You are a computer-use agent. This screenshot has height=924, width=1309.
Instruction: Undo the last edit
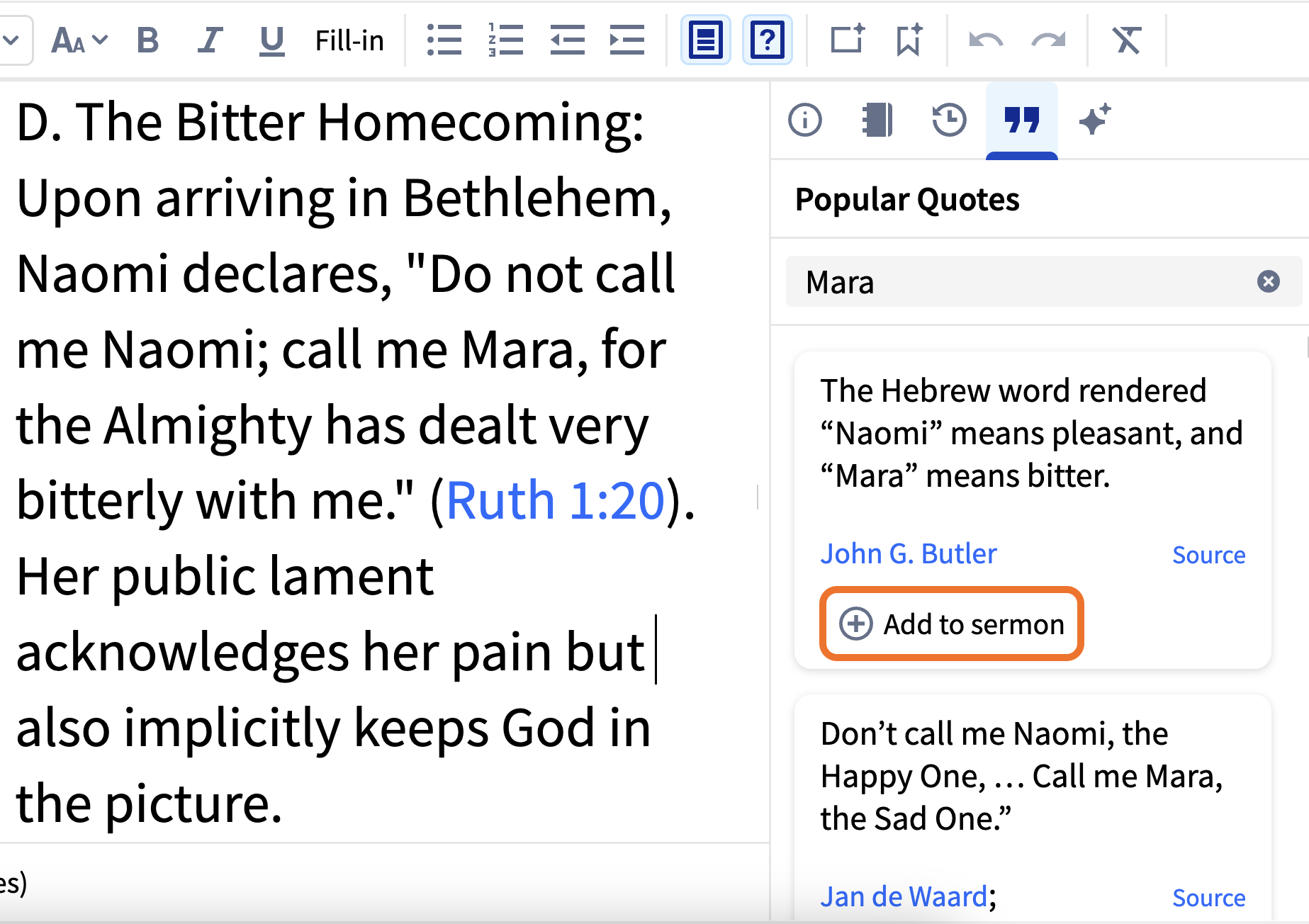click(986, 40)
